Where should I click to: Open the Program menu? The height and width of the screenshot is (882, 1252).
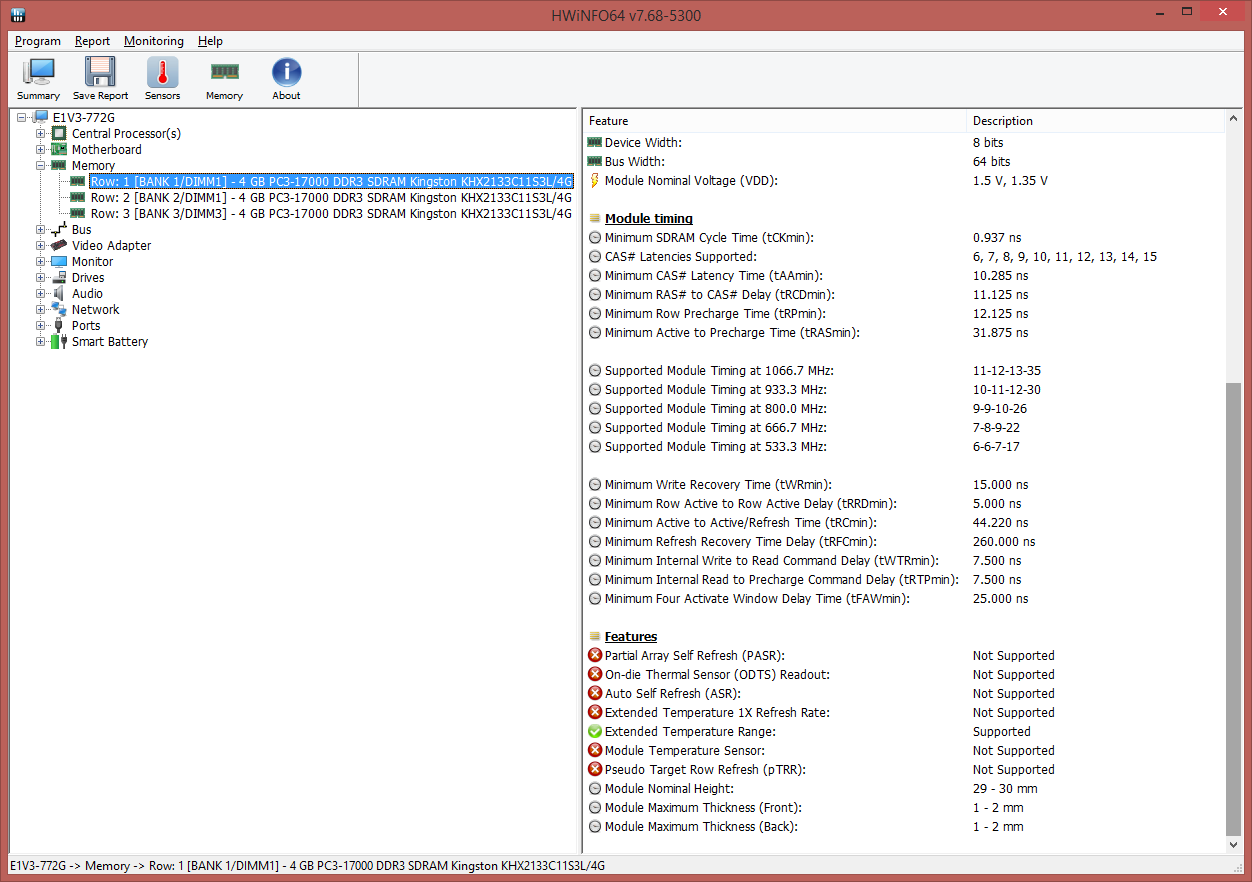pos(38,41)
